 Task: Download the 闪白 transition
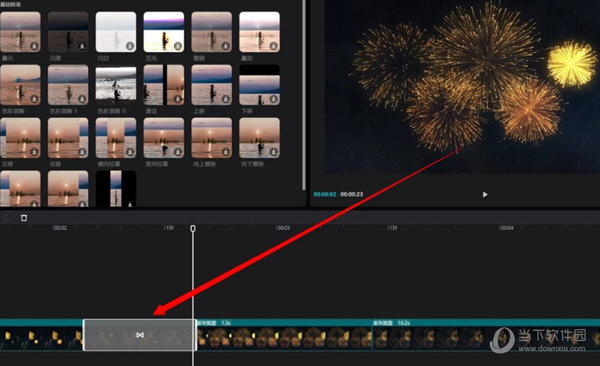[x=130, y=46]
